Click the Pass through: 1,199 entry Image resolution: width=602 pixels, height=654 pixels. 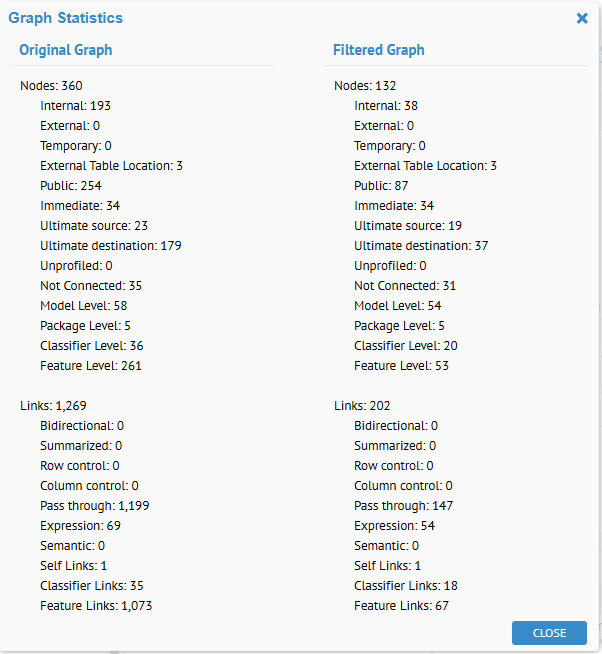95,506
